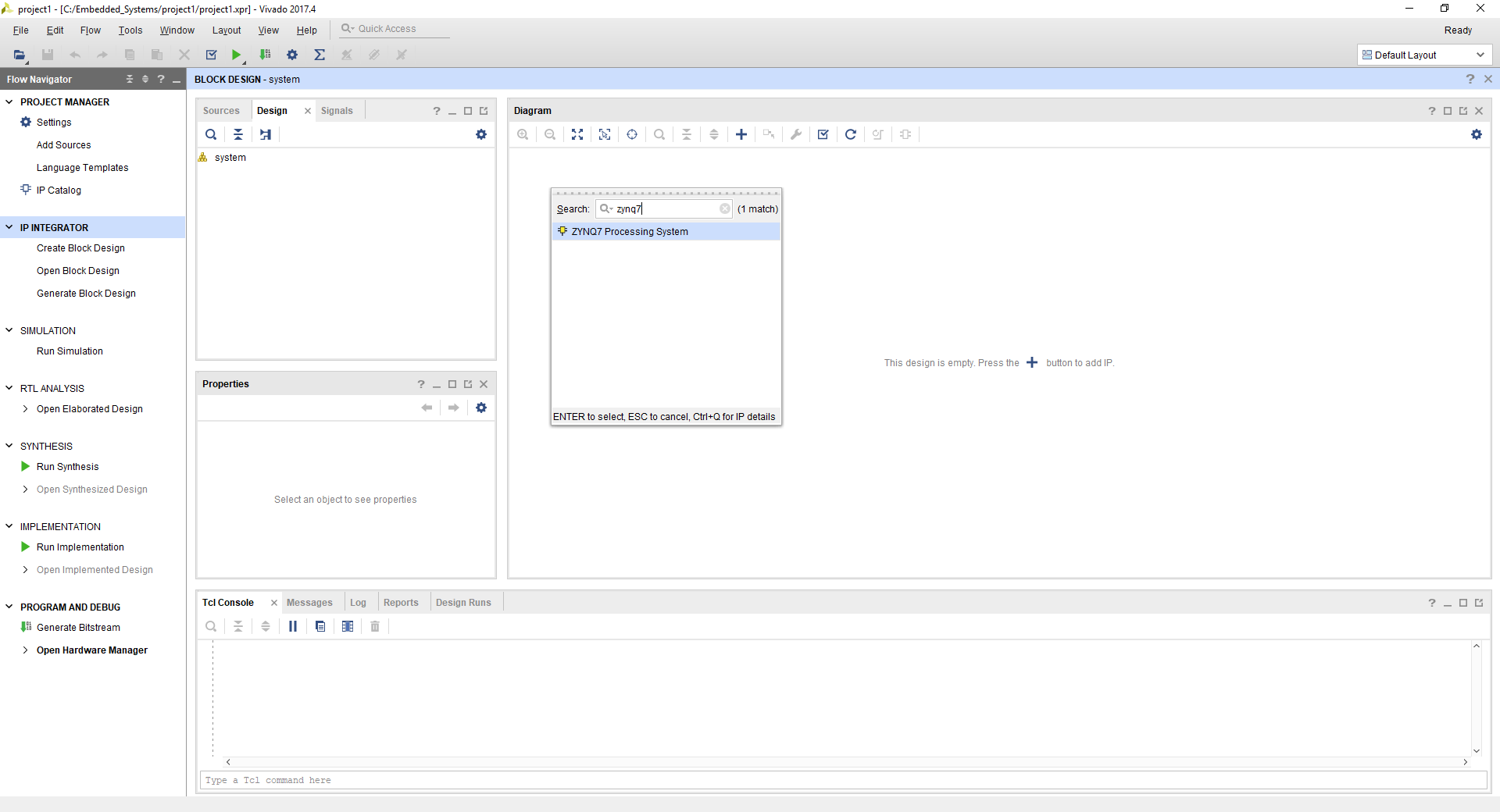Open IP Catalog
Image resolution: width=1500 pixels, height=812 pixels.
coord(59,191)
